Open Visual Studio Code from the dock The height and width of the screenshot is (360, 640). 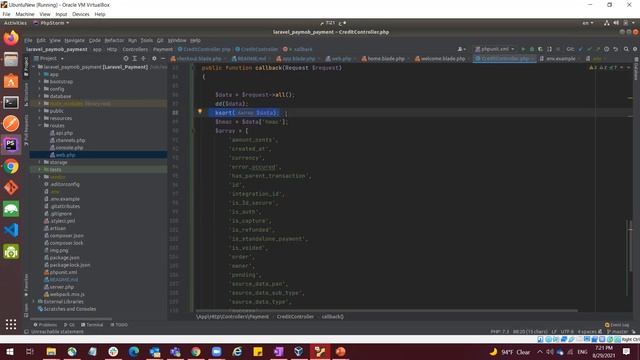pyautogui.click(x=11, y=230)
